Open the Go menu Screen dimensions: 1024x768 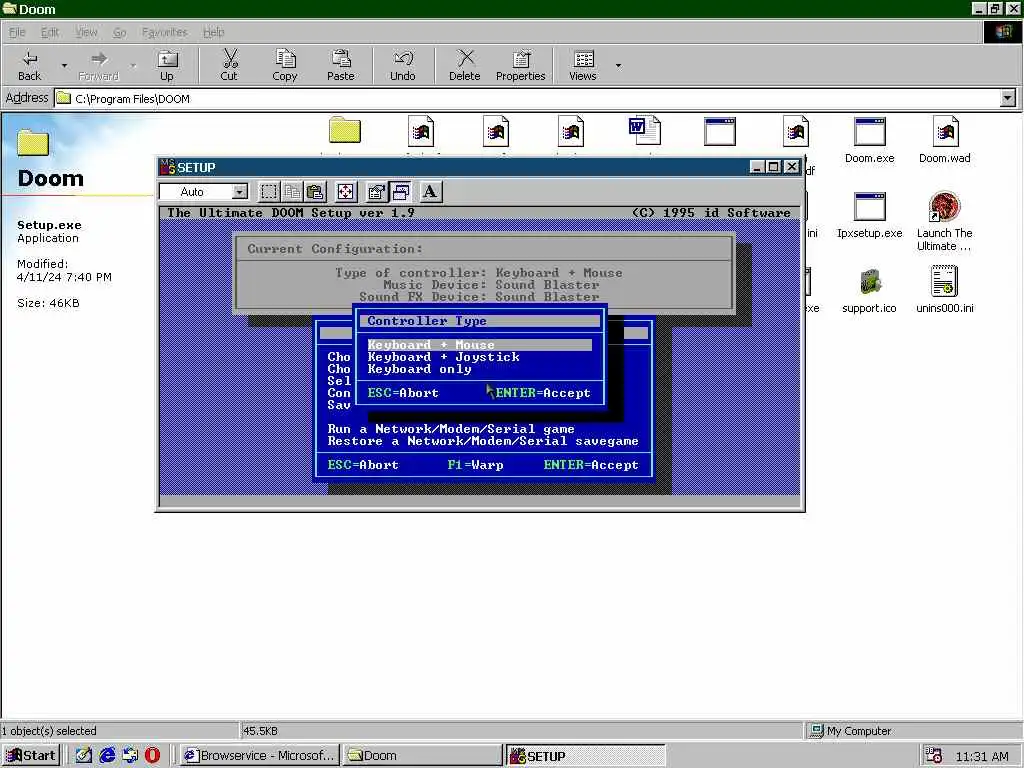[120, 32]
